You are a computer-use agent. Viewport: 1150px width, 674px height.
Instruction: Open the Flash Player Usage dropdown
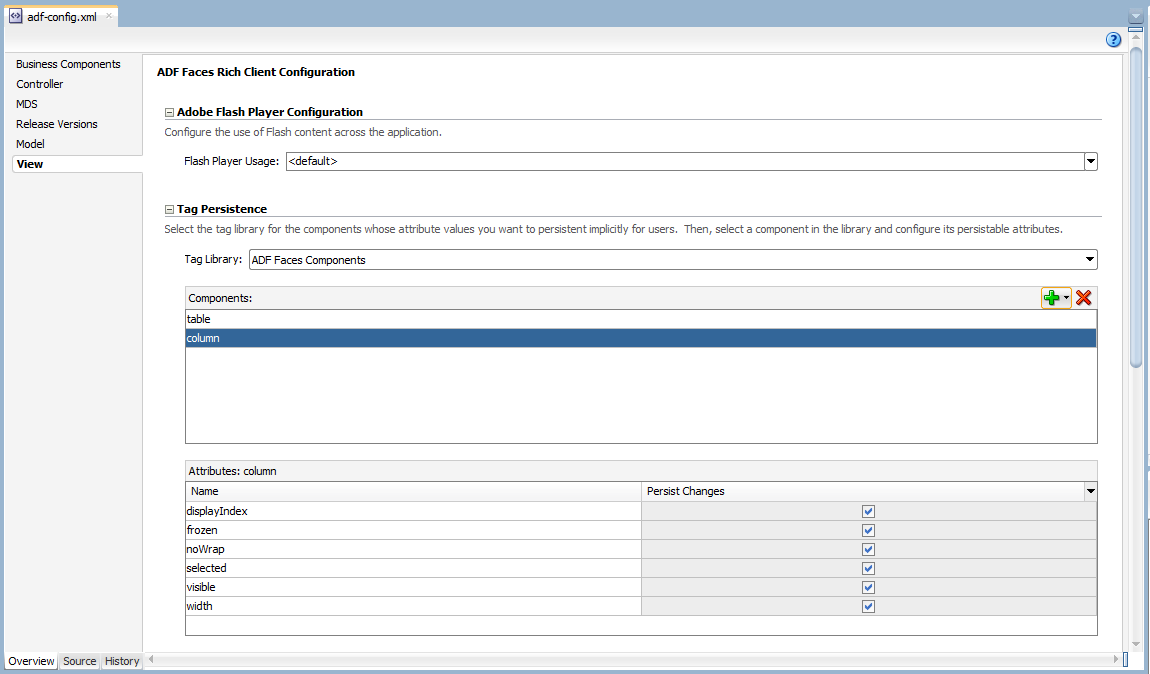[1091, 161]
